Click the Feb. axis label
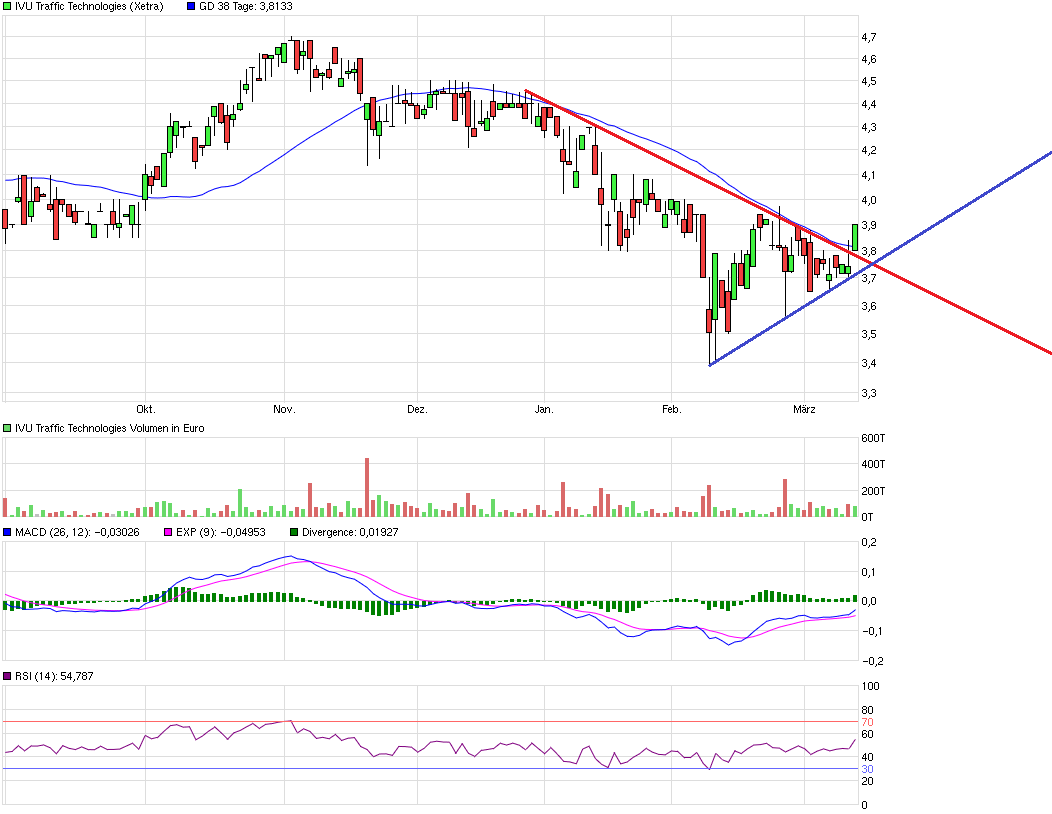This screenshot has height=814, width=1052. [671, 408]
